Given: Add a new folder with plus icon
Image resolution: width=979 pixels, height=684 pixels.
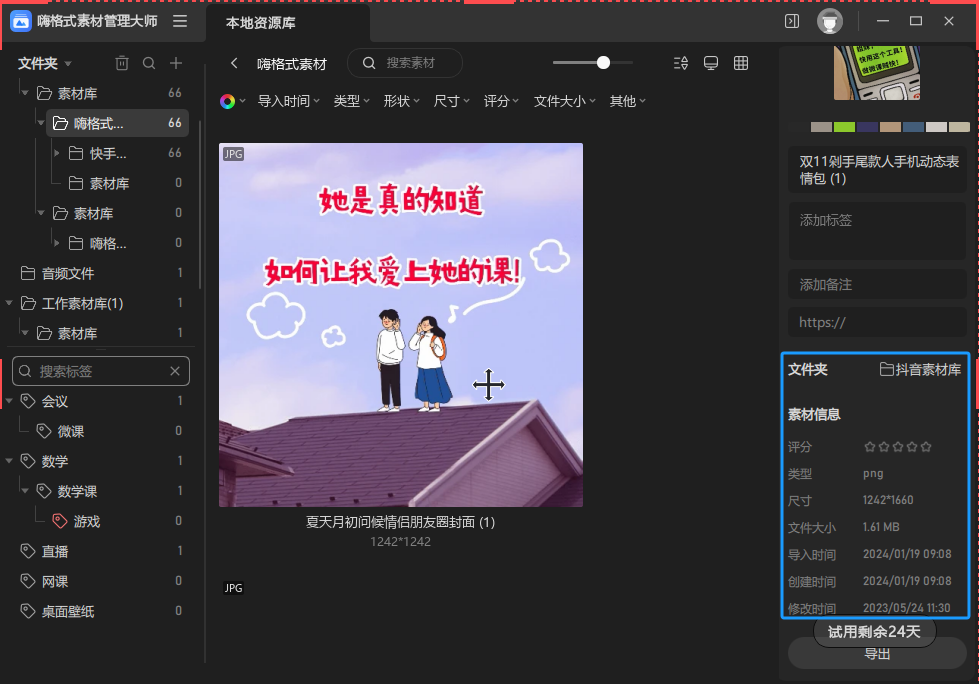Looking at the screenshot, I should tap(176, 63).
